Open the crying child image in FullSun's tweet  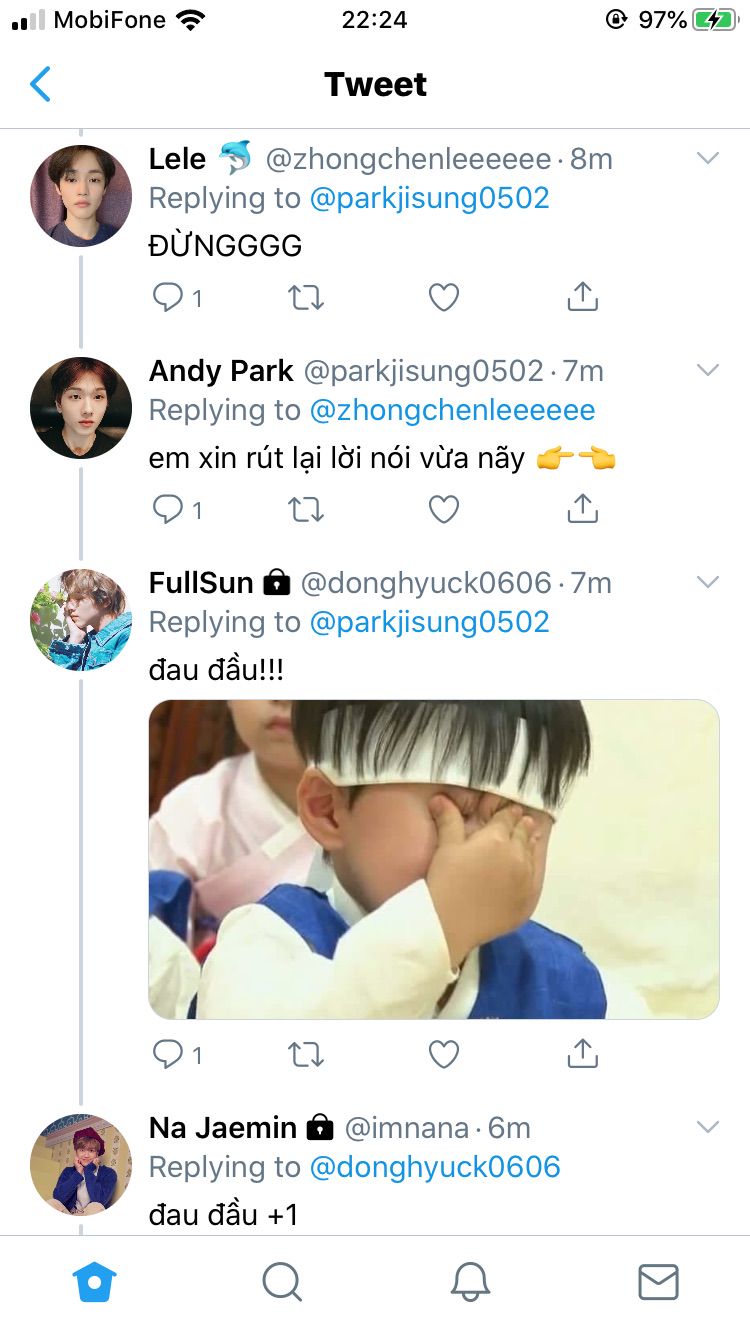pyautogui.click(x=434, y=859)
